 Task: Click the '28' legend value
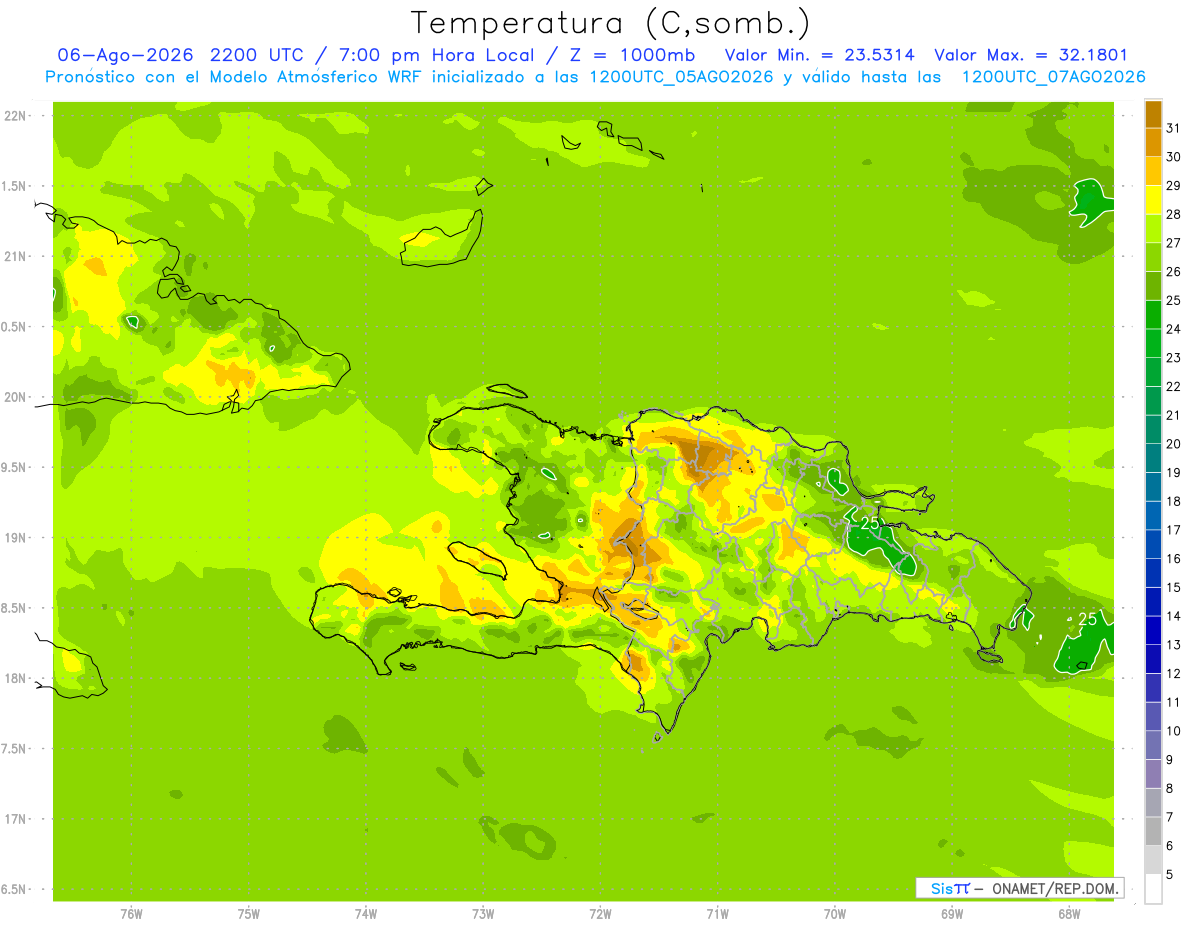pyautogui.click(x=1174, y=214)
